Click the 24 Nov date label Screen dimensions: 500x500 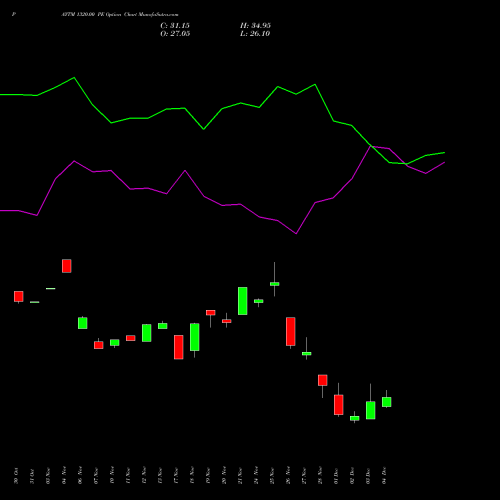tap(256, 475)
